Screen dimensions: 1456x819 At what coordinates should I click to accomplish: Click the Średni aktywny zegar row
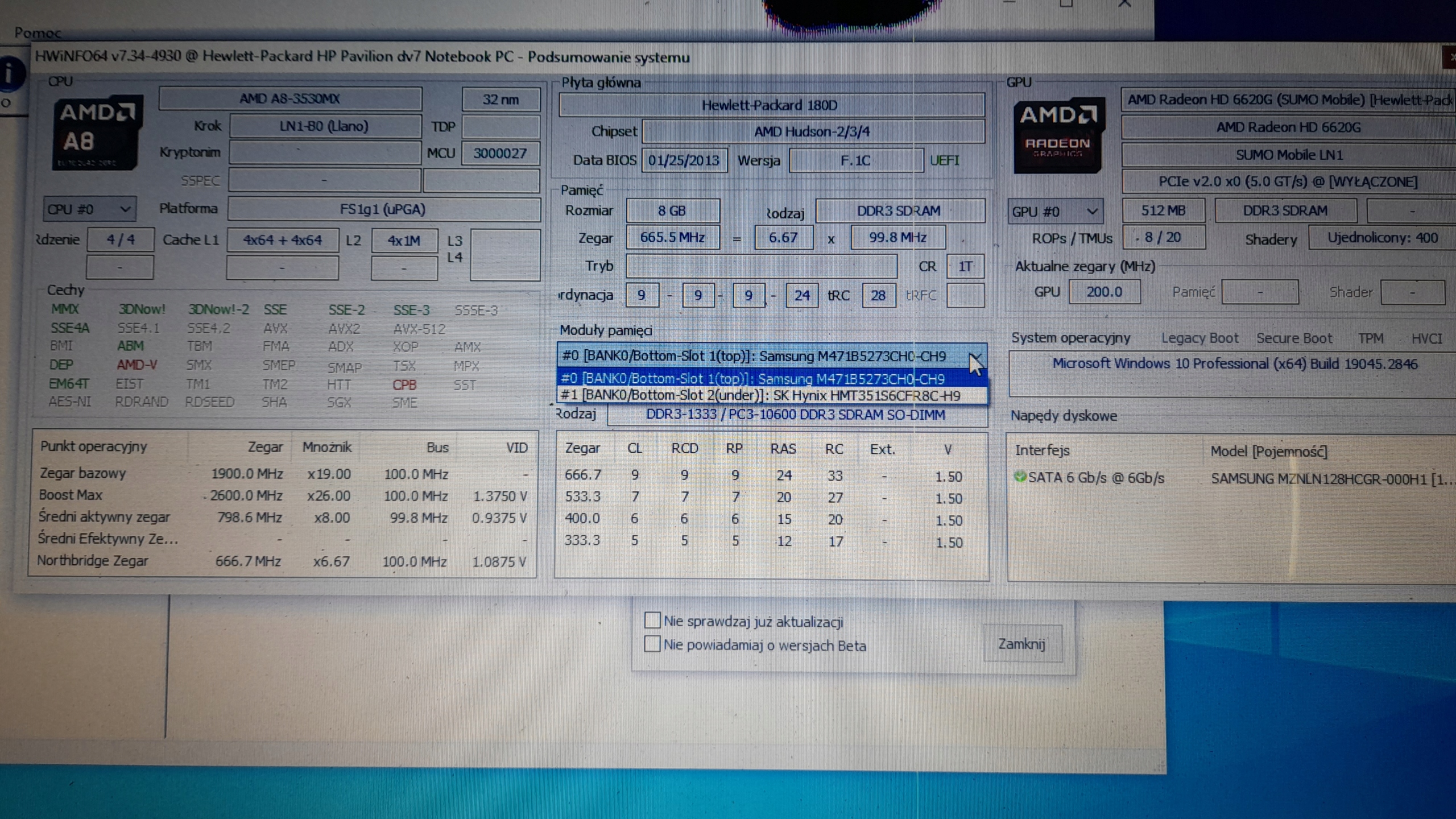[x=283, y=518]
